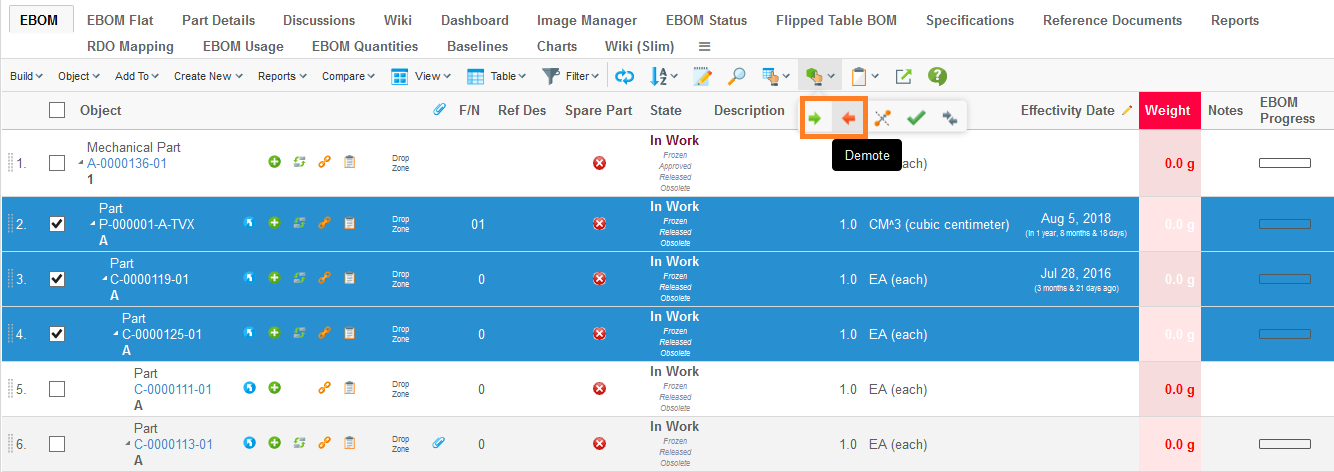
Task: Expand the Filter dropdown
Action: click(x=570, y=76)
